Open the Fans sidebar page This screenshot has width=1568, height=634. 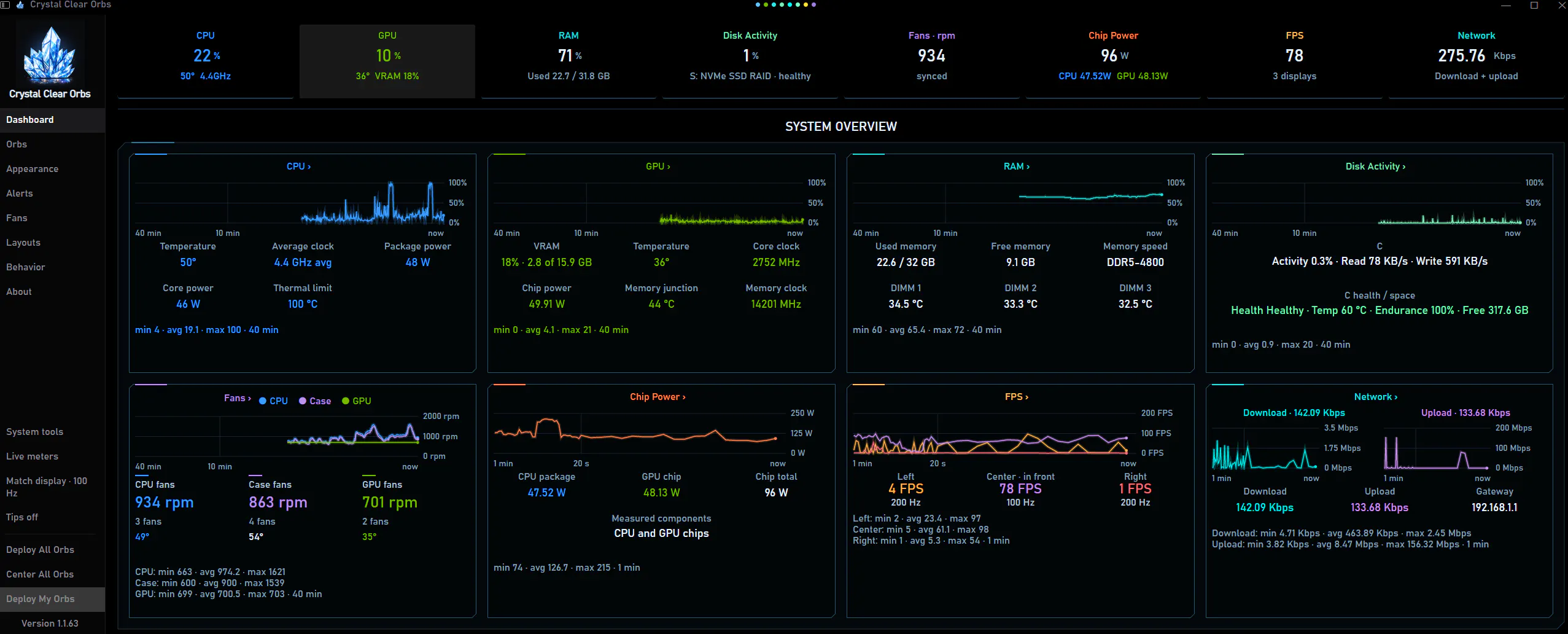click(x=52, y=218)
